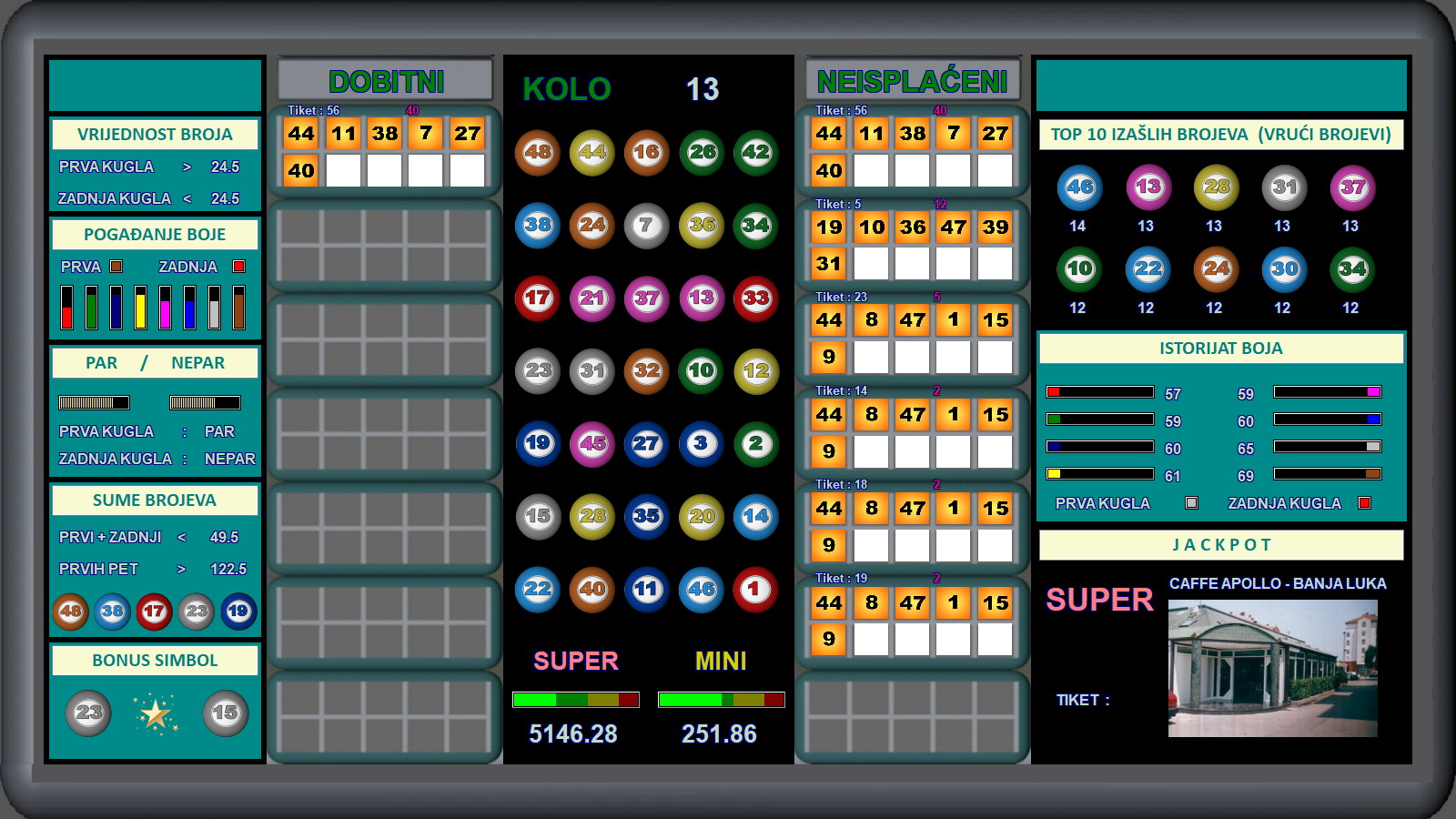Select white ball 7 in the draw grid
The height and width of the screenshot is (819, 1456).
[646, 225]
